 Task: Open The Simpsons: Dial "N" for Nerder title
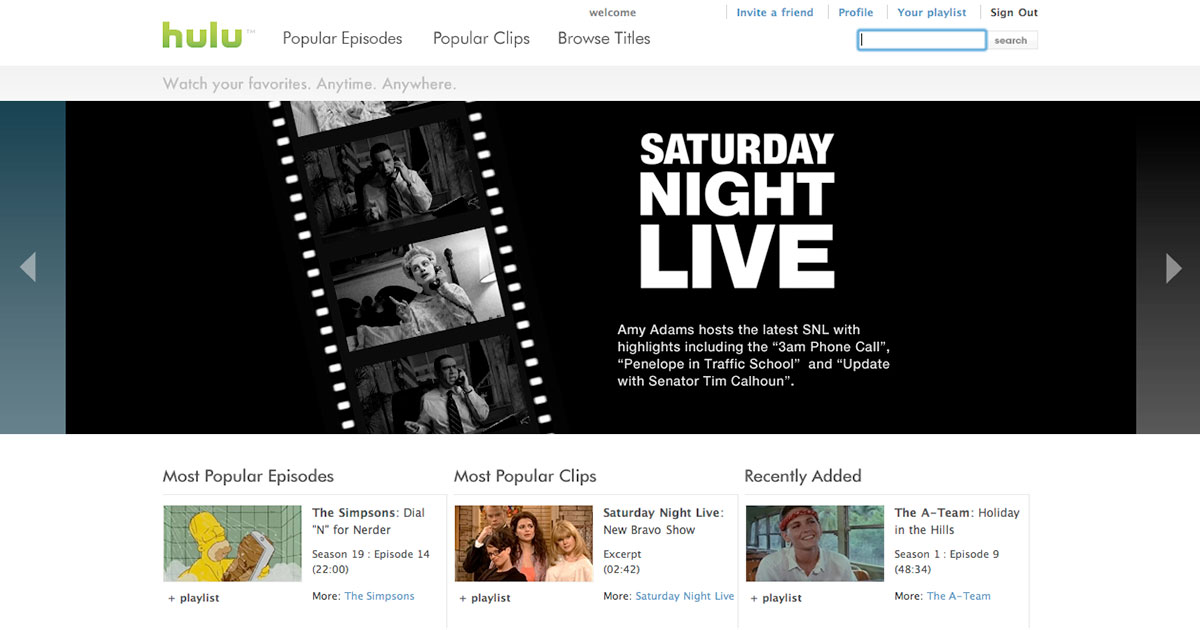[x=369, y=521]
